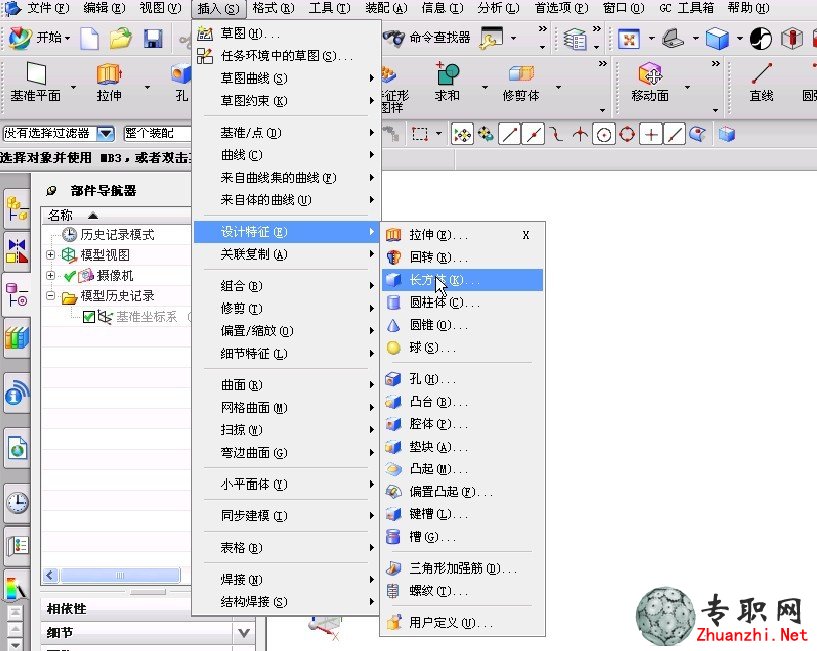Click 三角形加强筋 menu entry

click(462, 568)
